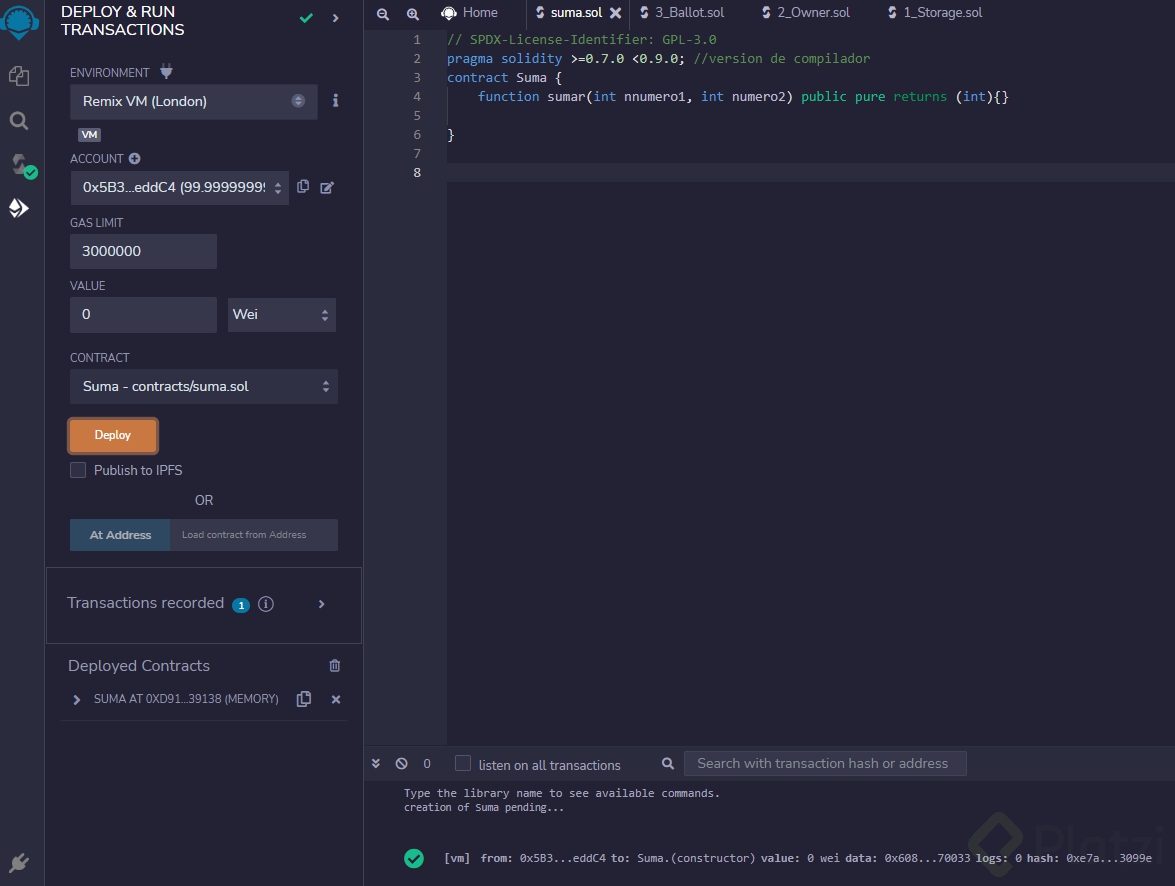
Task: Show Transactions recorded info icon
Action: [x=265, y=604]
